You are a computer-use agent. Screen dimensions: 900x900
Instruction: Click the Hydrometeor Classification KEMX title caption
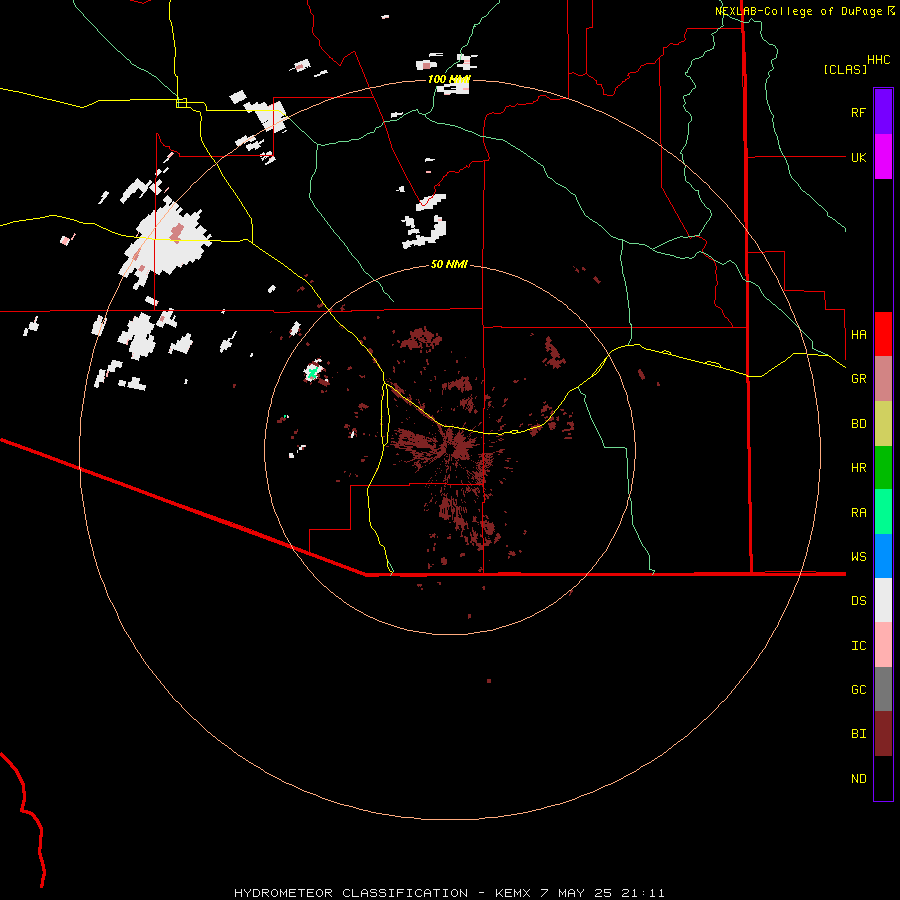click(x=449, y=893)
